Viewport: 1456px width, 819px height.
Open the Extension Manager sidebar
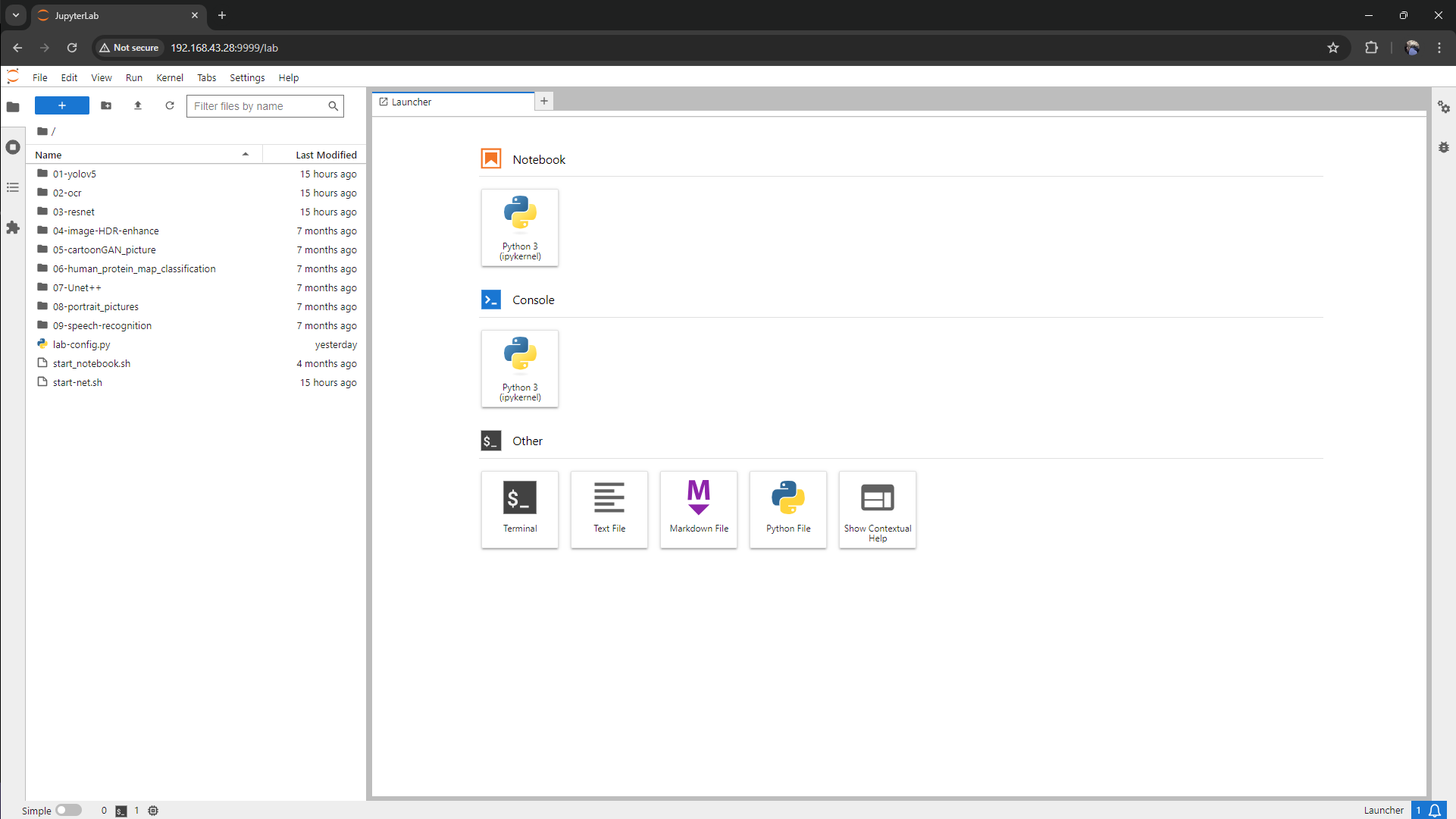click(x=13, y=227)
